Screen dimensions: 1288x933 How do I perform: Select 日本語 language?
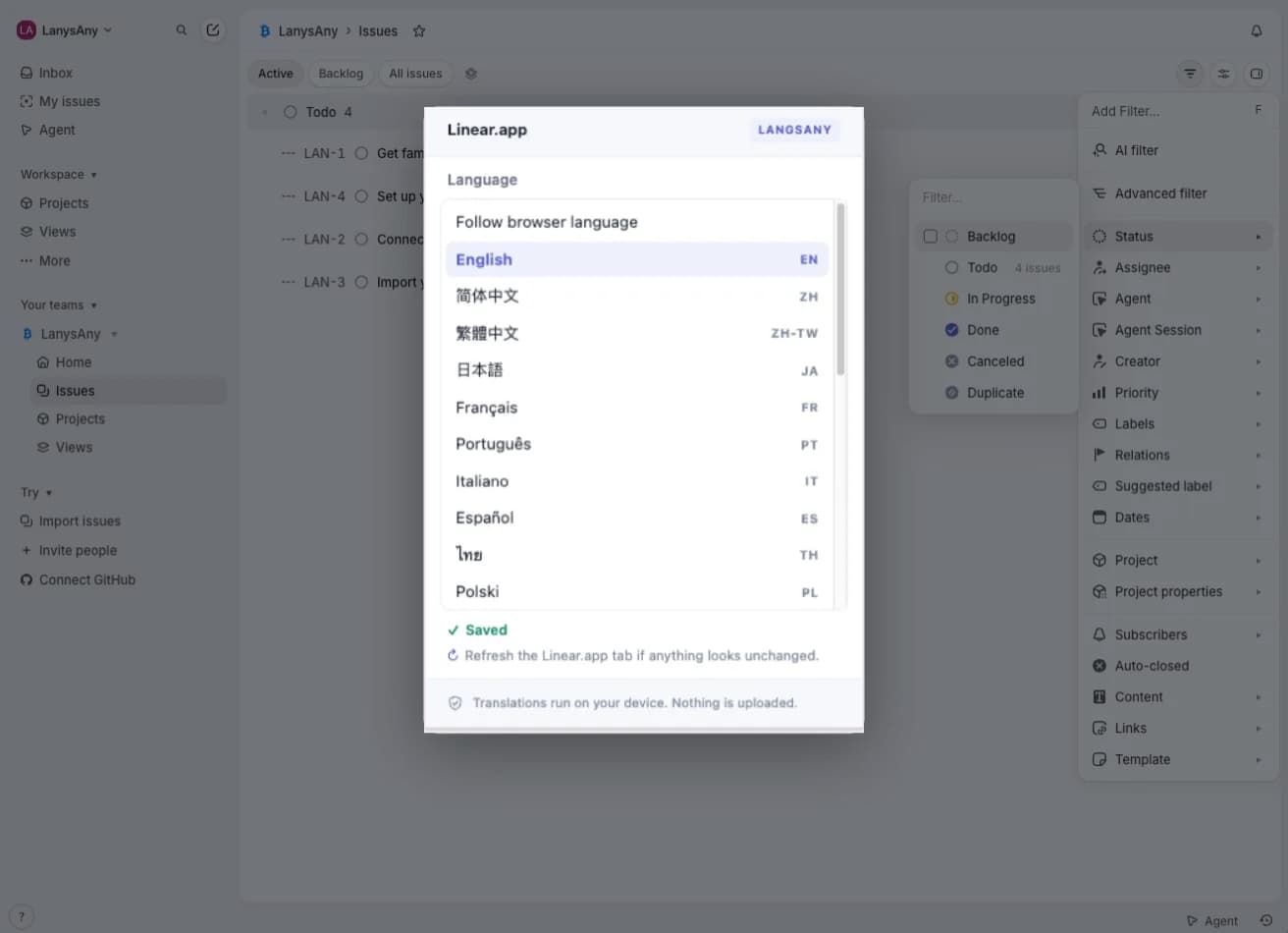point(637,370)
